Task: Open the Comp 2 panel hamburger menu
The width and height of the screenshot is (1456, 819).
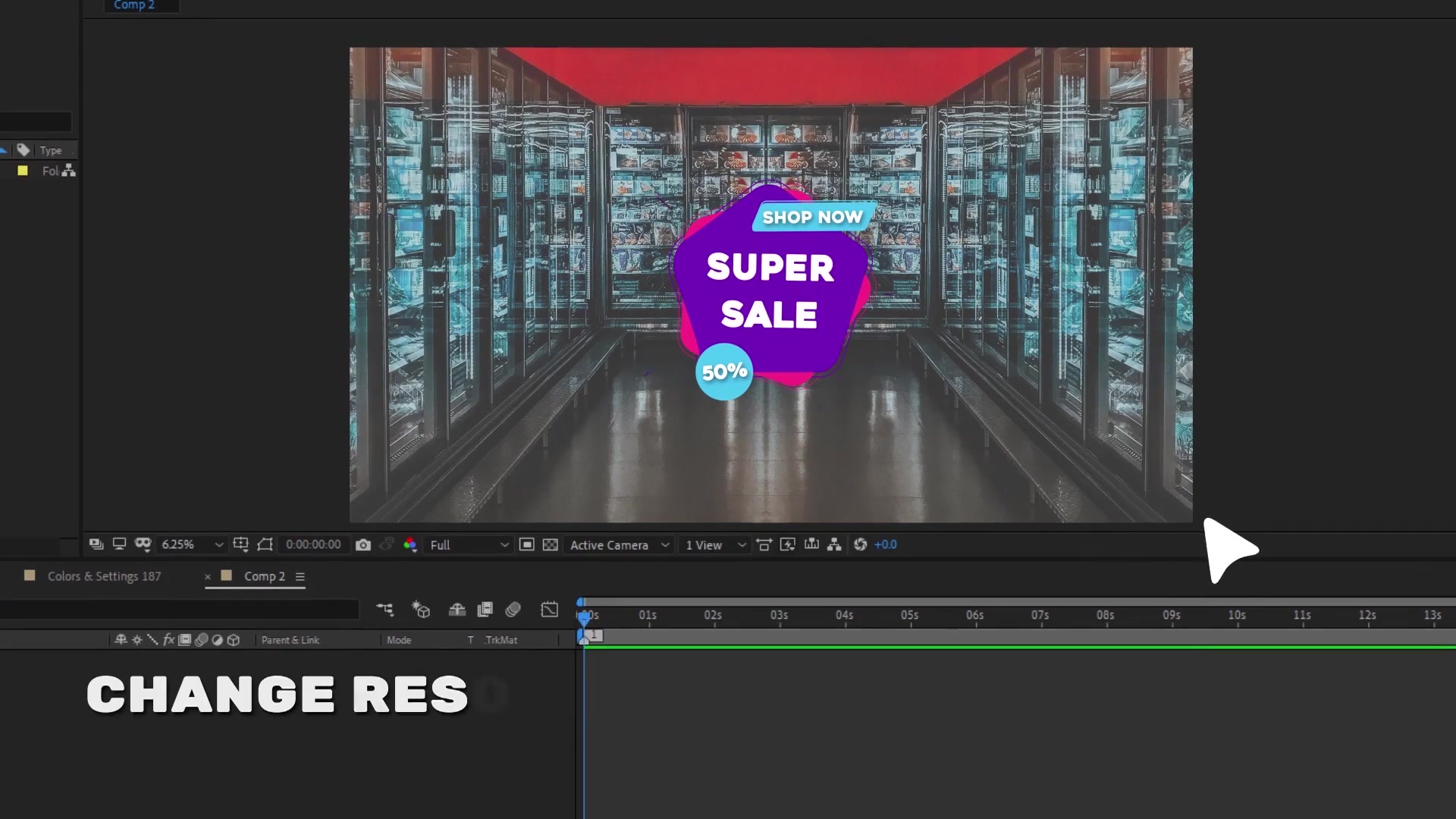Action: point(300,577)
